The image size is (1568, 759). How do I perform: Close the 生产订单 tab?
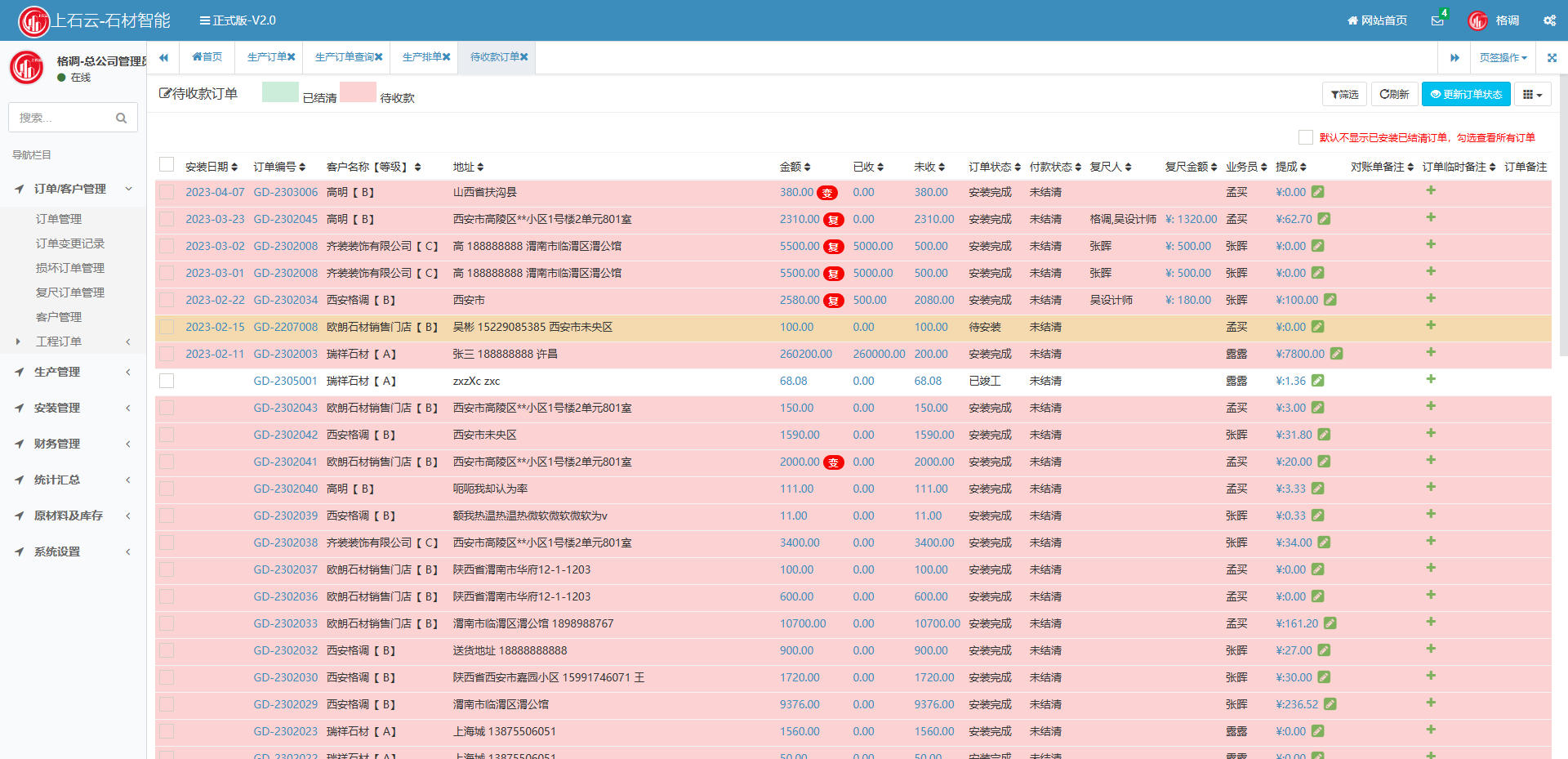[x=292, y=57]
